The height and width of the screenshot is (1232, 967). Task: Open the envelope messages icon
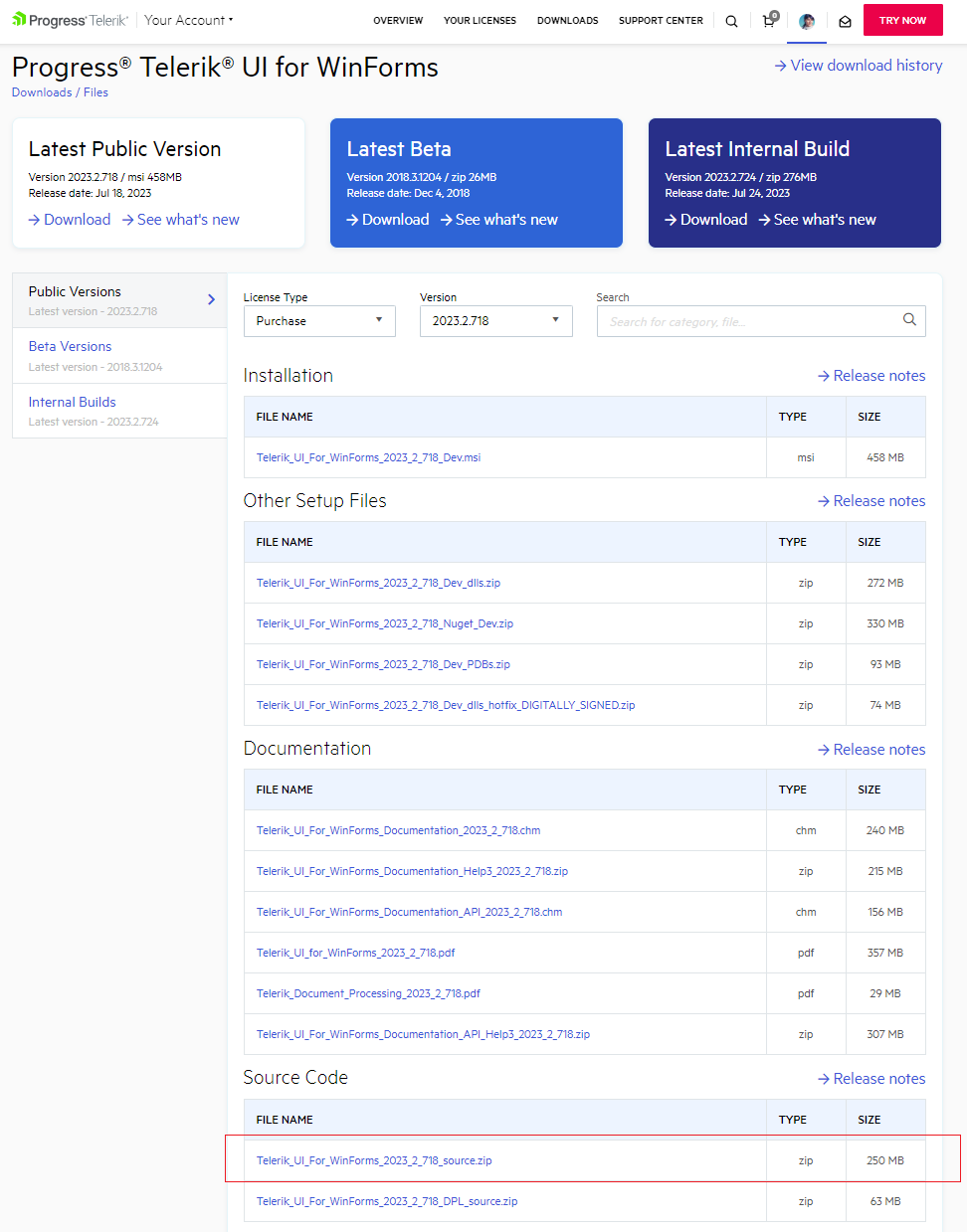[845, 21]
